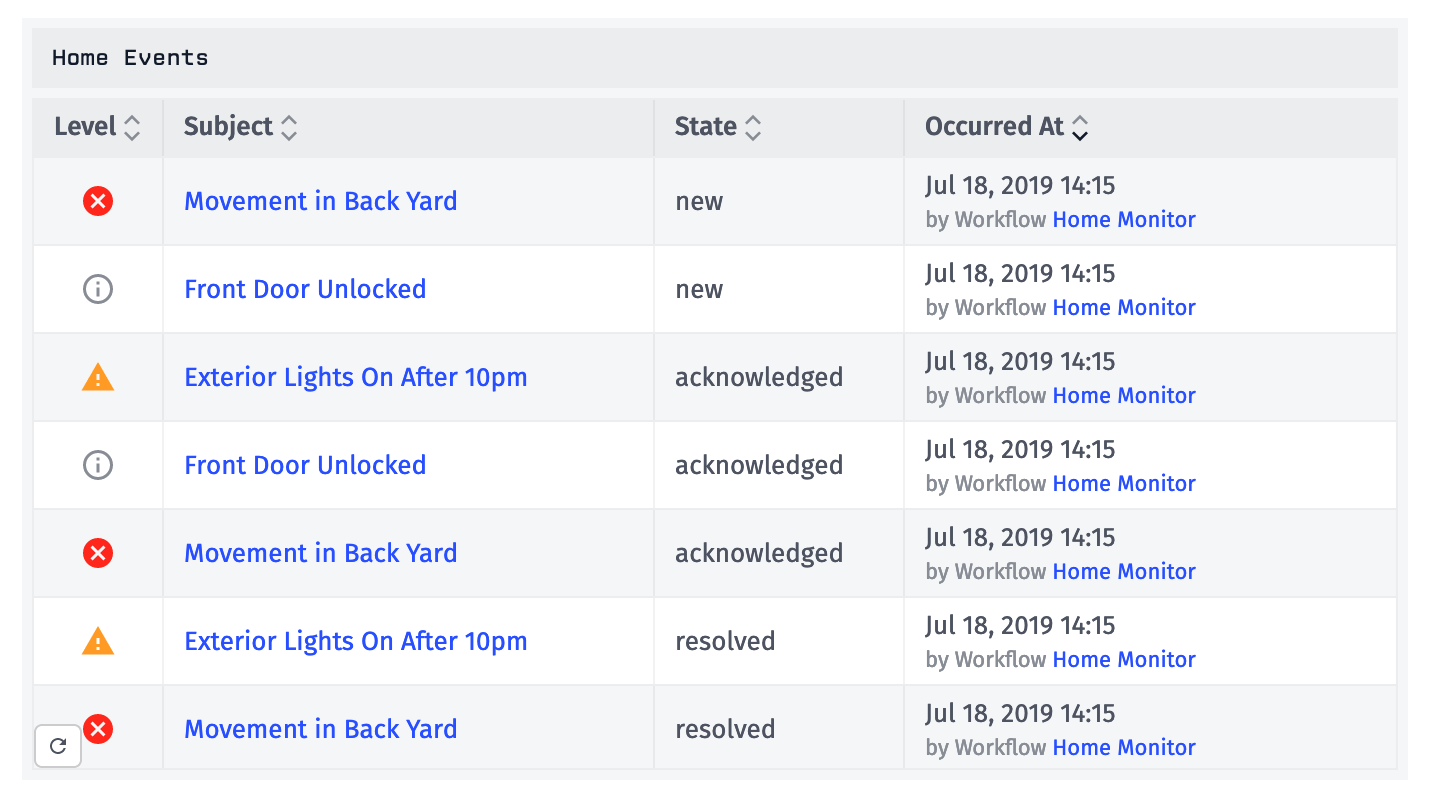Open the Home Monitor workflow on the first row
This screenshot has height=802, width=1432.
point(1124,219)
